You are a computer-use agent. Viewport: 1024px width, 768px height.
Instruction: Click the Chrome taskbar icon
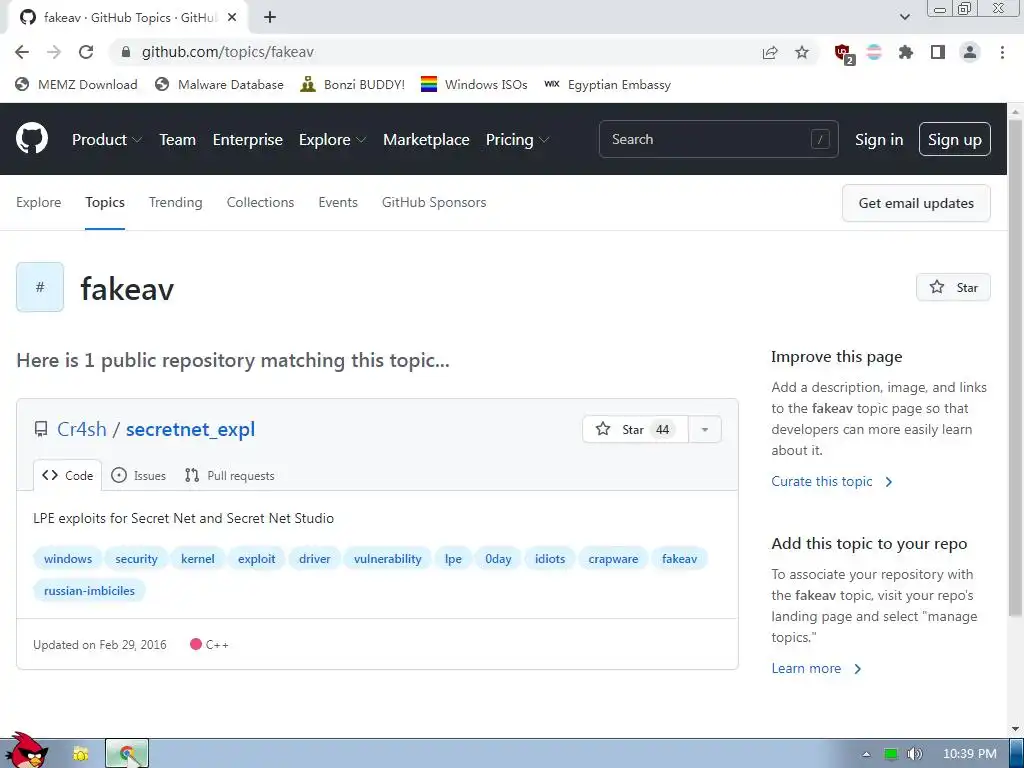coord(127,754)
